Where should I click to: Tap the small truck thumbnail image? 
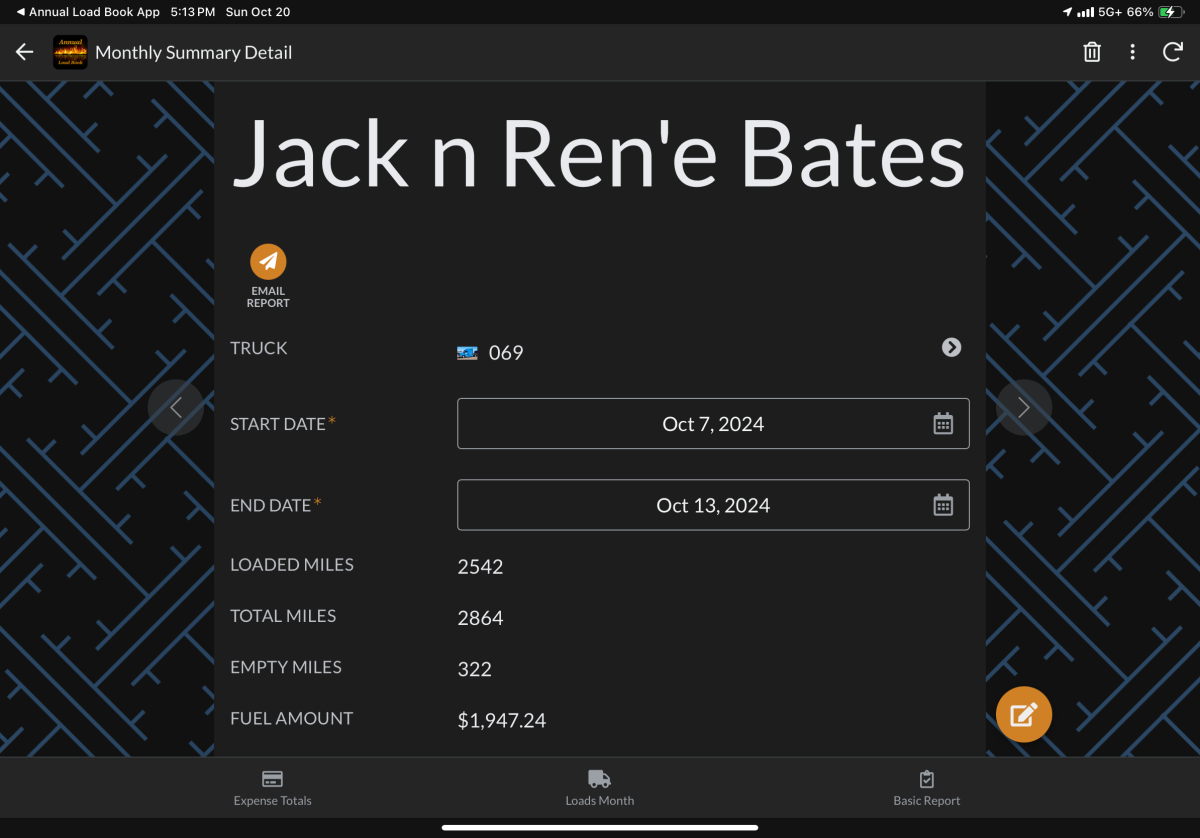(467, 353)
